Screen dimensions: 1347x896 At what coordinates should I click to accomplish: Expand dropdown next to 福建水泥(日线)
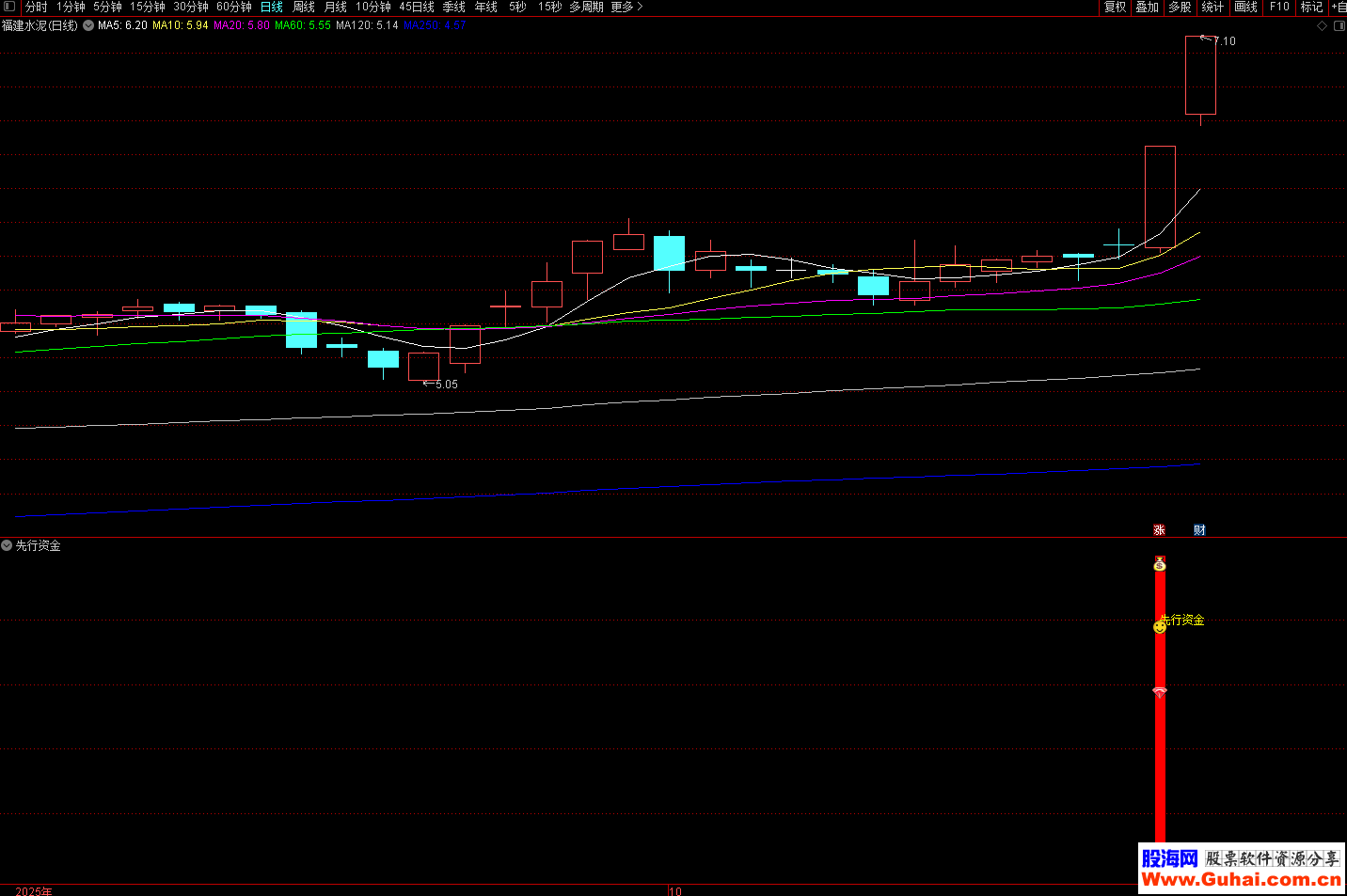88,25
